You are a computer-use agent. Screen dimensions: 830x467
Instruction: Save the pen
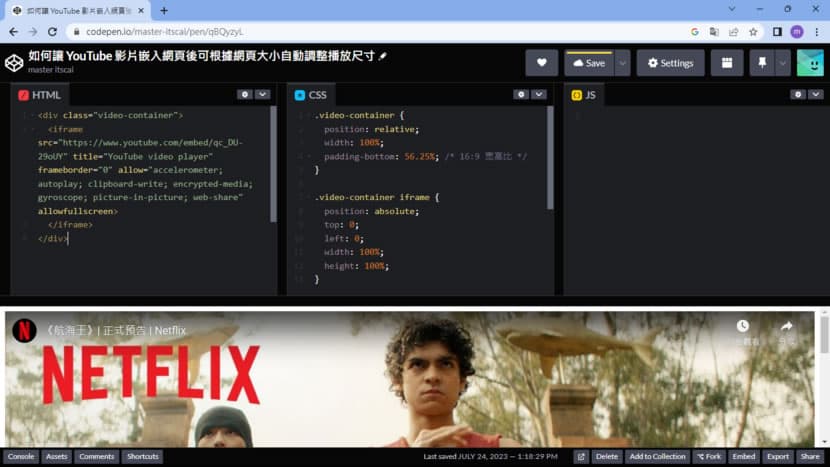[589, 63]
